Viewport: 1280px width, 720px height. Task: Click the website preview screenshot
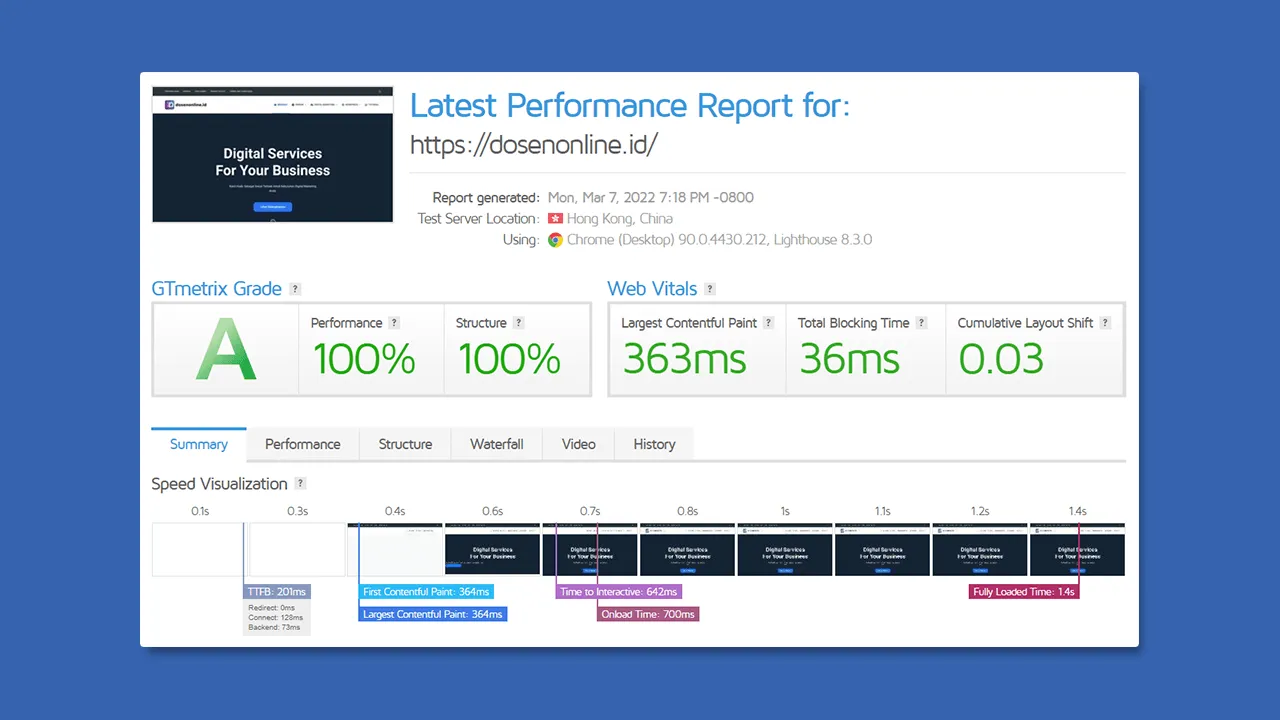(272, 153)
